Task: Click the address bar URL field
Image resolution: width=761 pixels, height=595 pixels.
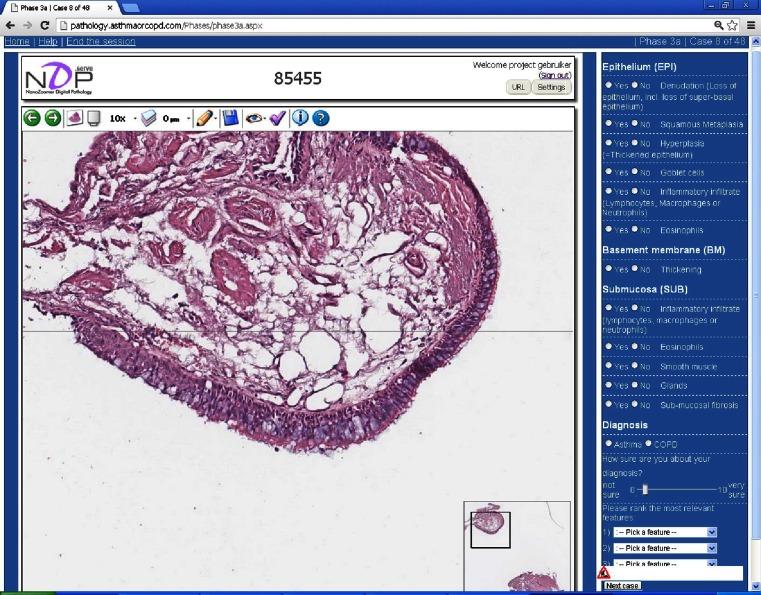Action: pyautogui.click(x=383, y=26)
